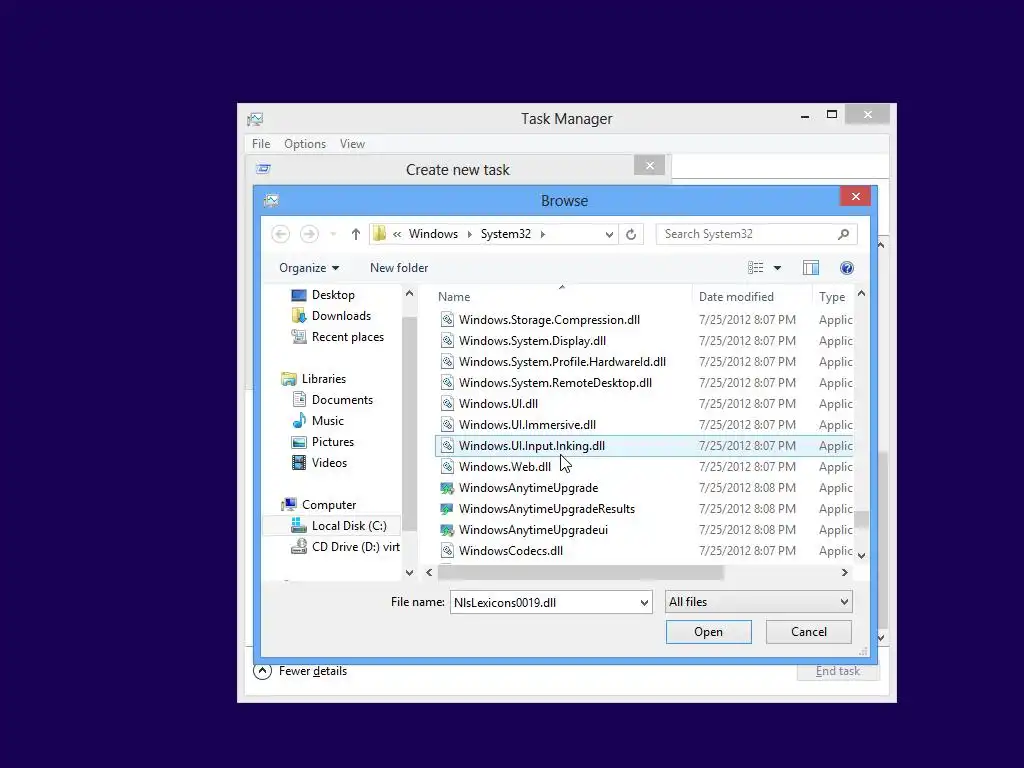Image resolution: width=1024 pixels, height=768 pixels.
Task: Select the Videos library icon
Action: [x=299, y=463]
